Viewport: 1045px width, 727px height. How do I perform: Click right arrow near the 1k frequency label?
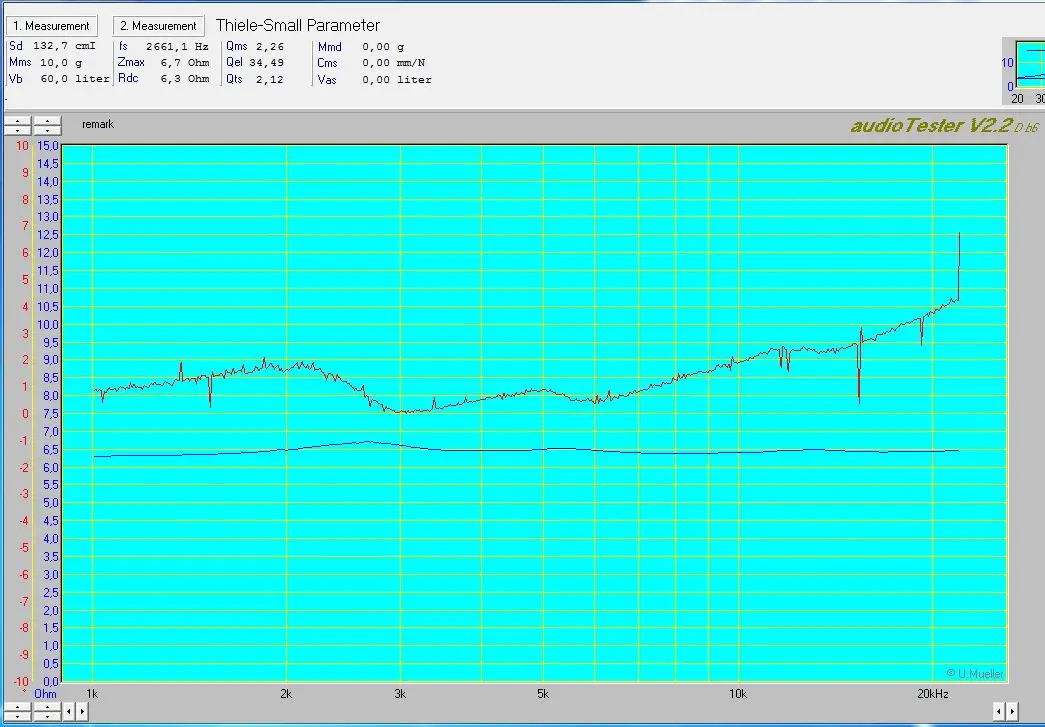click(x=82, y=711)
